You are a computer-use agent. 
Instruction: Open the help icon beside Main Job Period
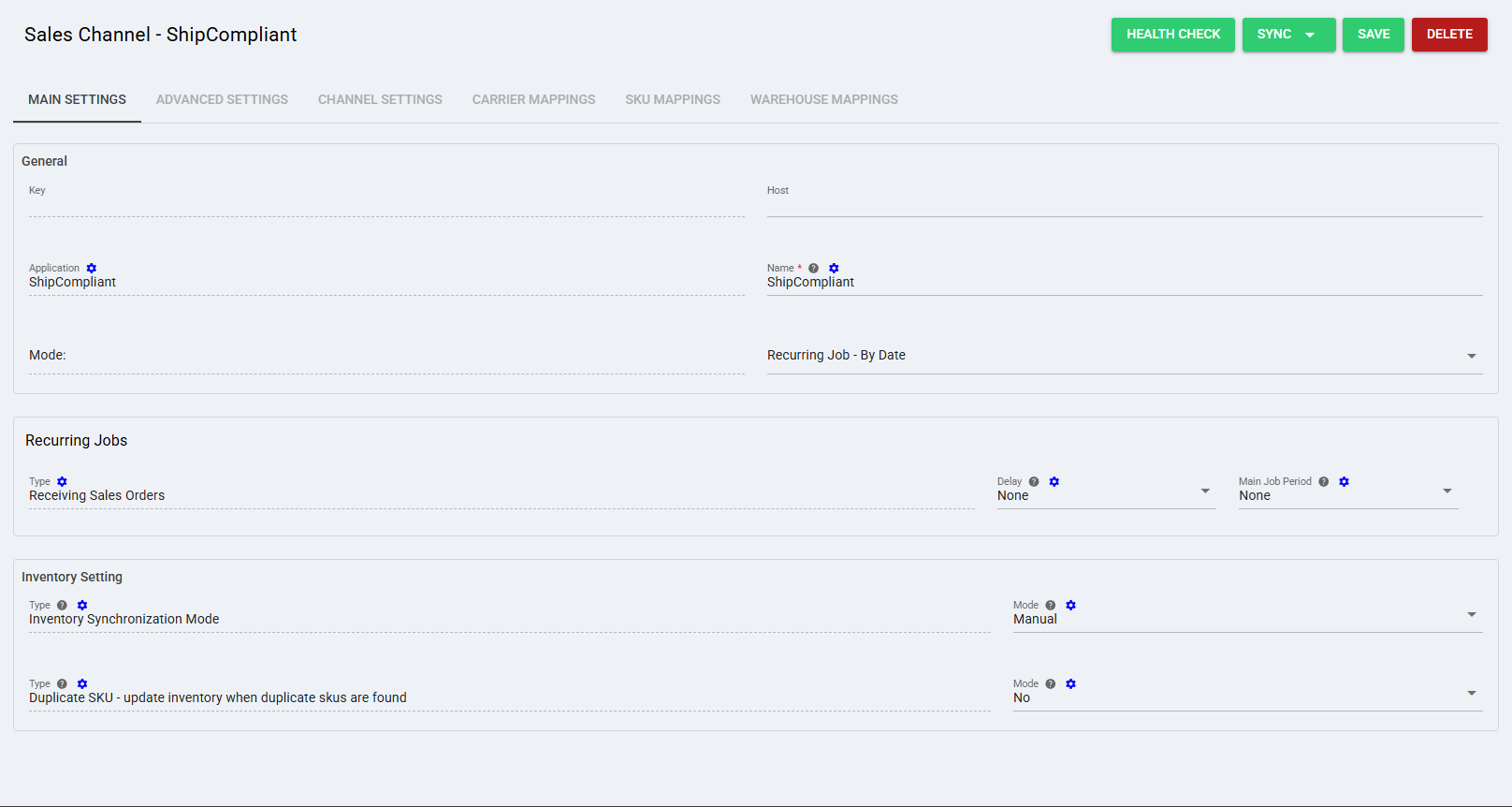(1324, 482)
